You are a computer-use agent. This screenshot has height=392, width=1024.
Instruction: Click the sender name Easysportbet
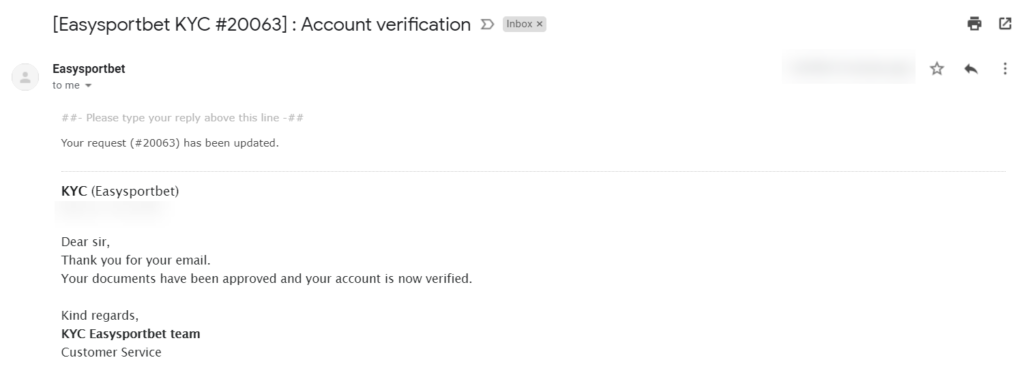89,69
